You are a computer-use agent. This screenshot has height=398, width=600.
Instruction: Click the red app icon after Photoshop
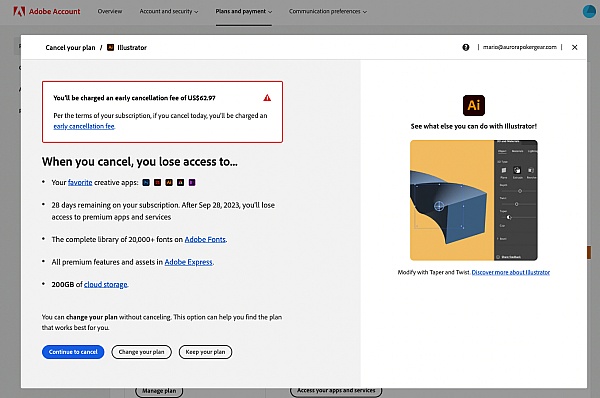click(x=158, y=183)
